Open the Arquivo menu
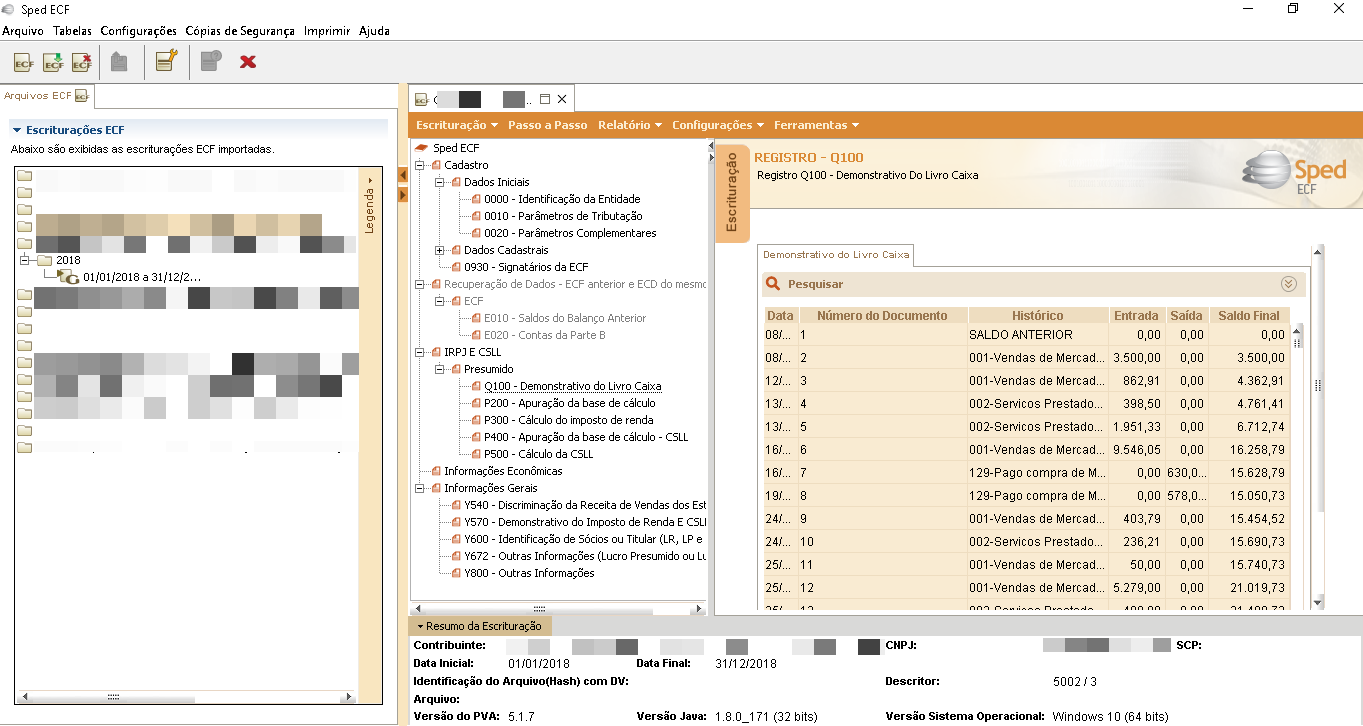Screen dimensions: 1363x726 (23, 31)
